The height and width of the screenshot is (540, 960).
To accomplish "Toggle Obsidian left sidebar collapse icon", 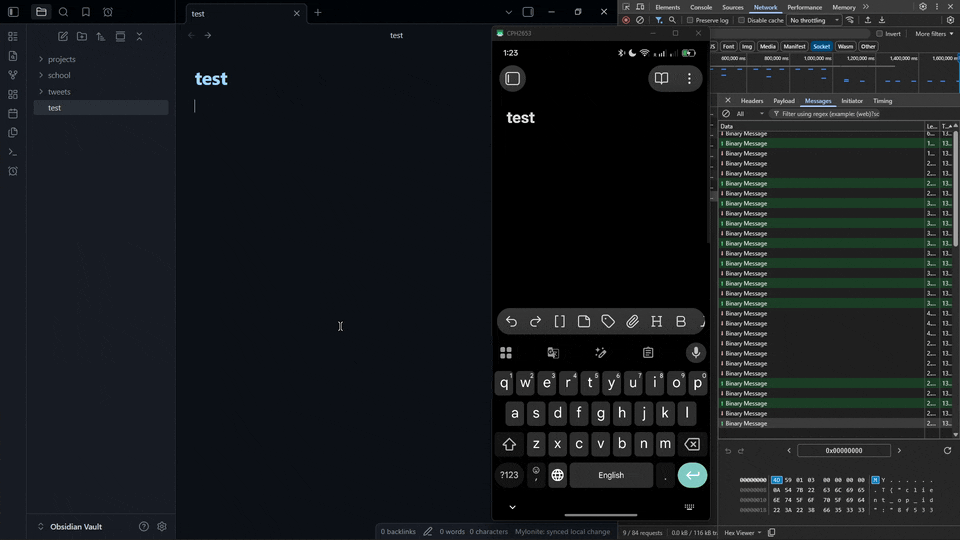I will coord(13,12).
